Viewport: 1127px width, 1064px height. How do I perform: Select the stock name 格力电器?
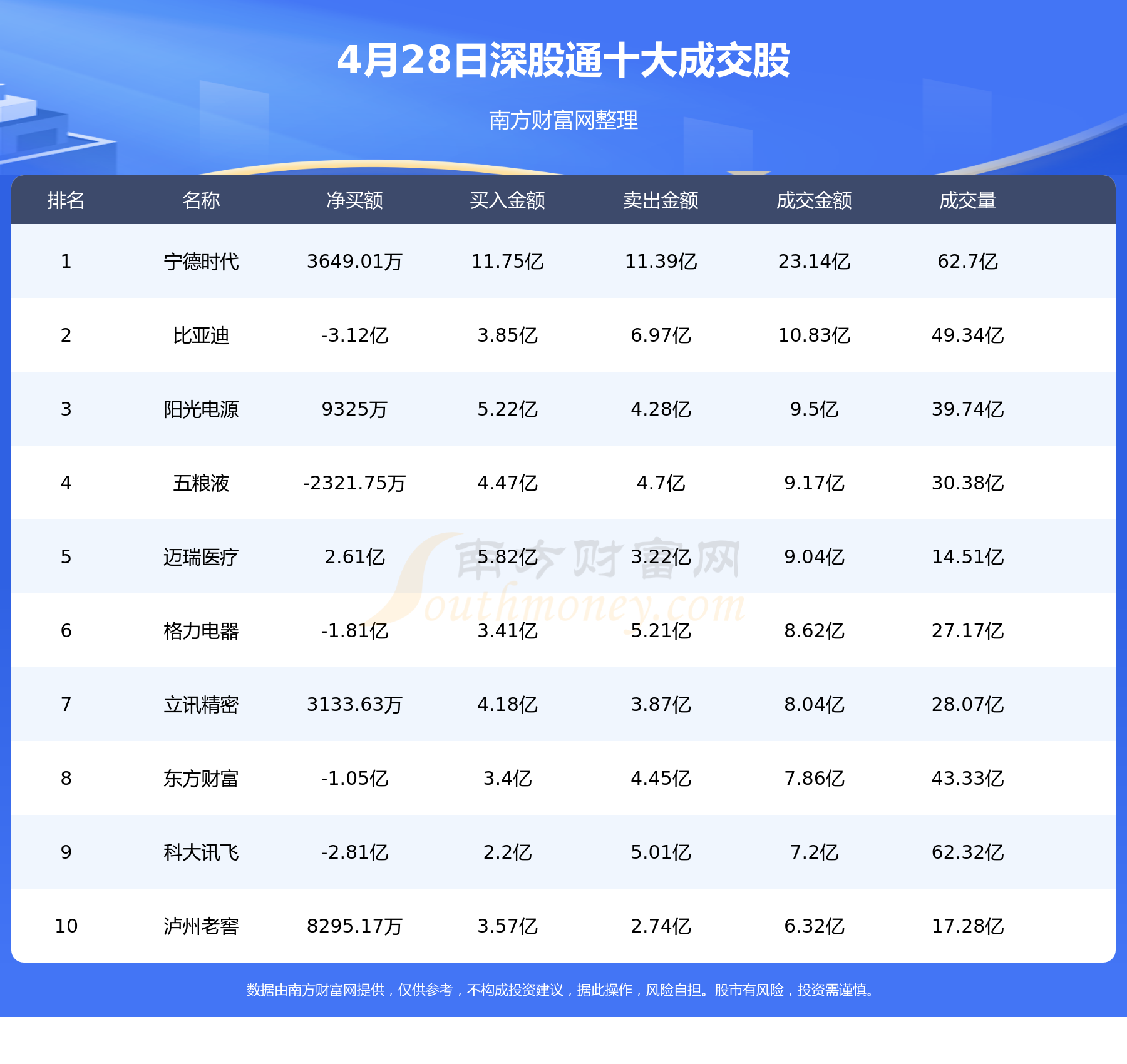pos(201,631)
